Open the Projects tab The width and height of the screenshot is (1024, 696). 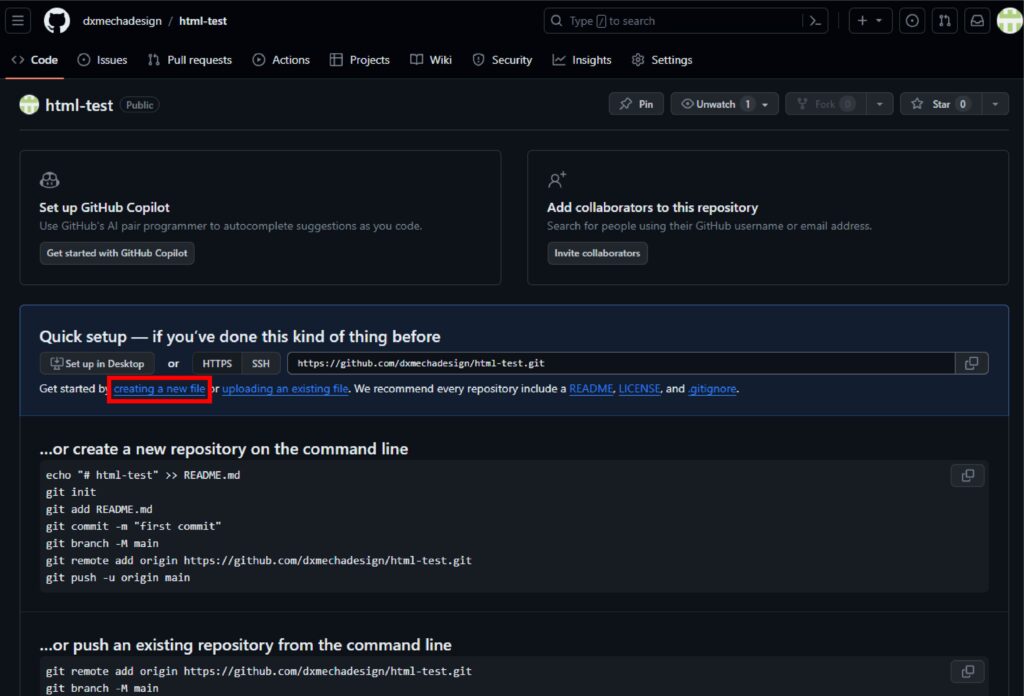pos(360,60)
